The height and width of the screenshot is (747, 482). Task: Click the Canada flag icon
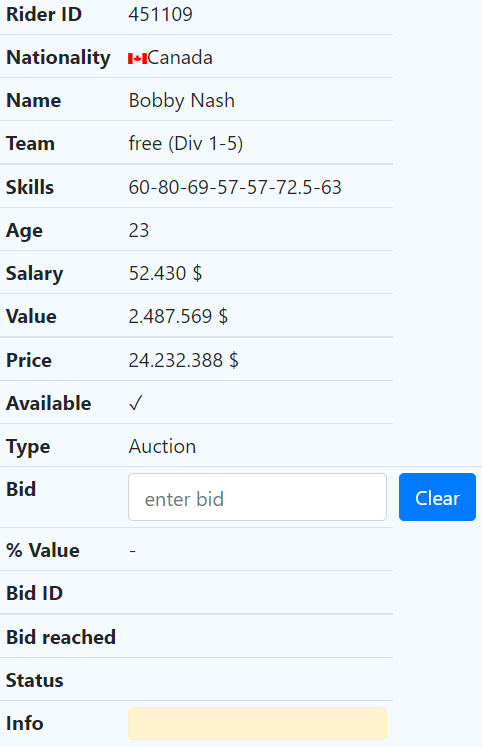pos(137,59)
